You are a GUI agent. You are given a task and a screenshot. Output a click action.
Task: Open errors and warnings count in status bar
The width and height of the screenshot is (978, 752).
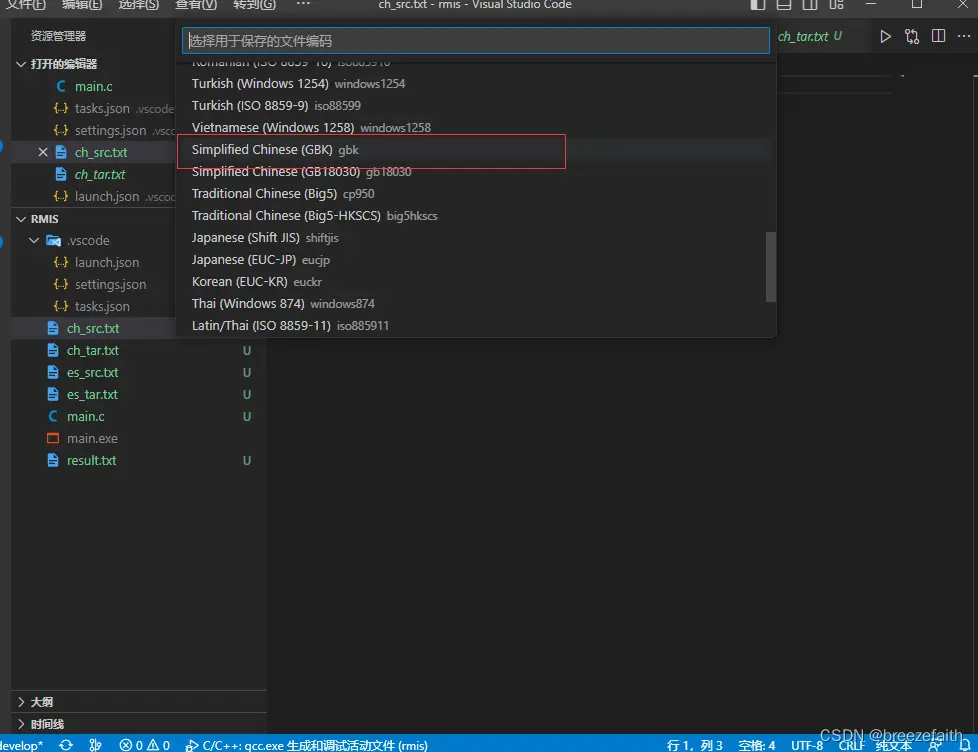[x=145, y=745]
